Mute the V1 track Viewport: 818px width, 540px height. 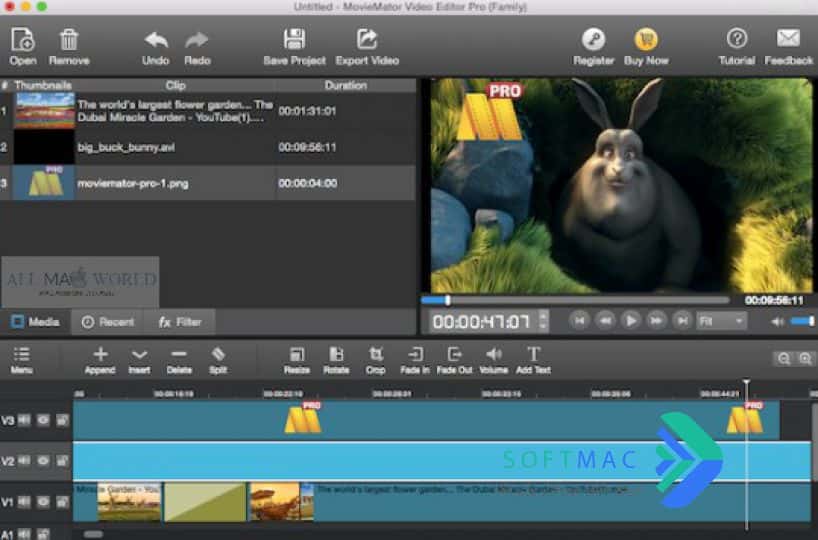(x=24, y=502)
